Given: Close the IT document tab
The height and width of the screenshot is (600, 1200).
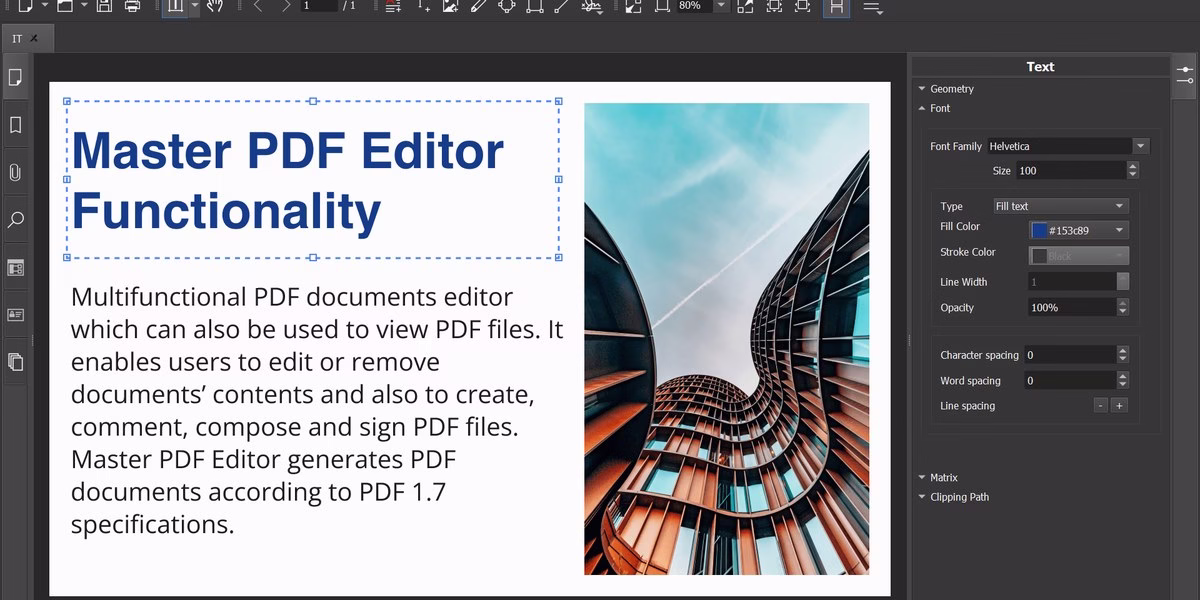Looking at the screenshot, I should tap(34, 39).
